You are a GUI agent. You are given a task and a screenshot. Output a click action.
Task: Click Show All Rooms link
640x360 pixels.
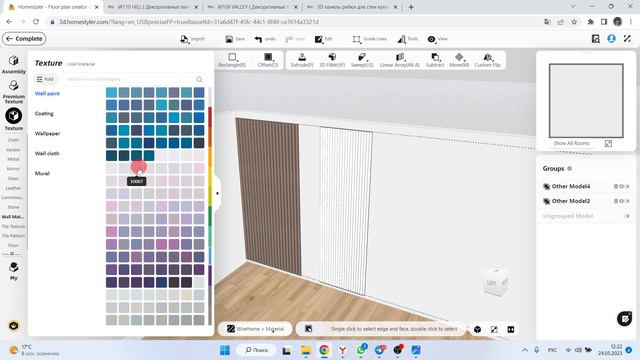(x=571, y=143)
